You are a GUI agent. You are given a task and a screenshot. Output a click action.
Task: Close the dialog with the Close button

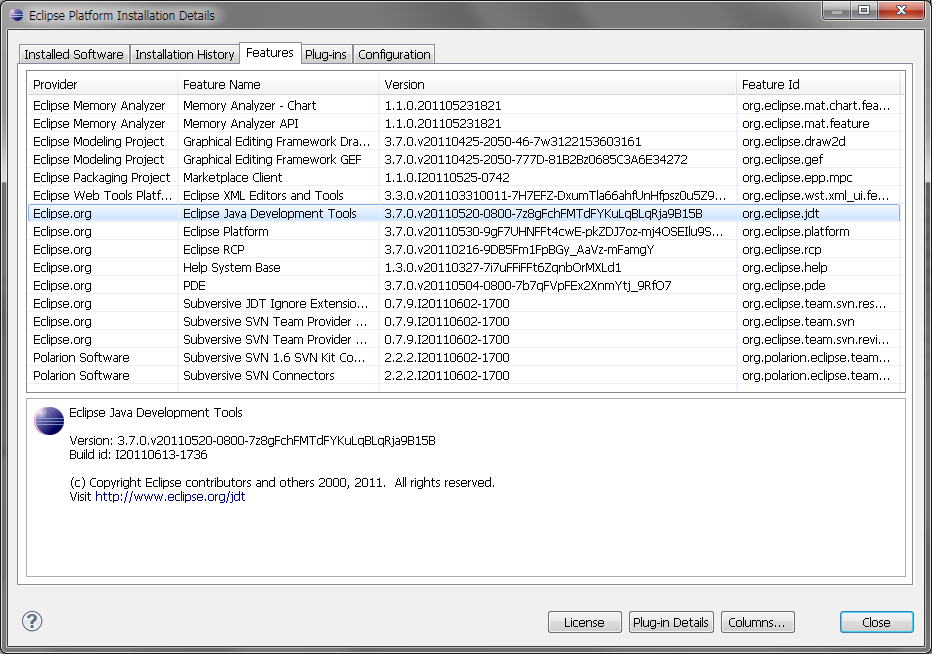[x=876, y=622]
